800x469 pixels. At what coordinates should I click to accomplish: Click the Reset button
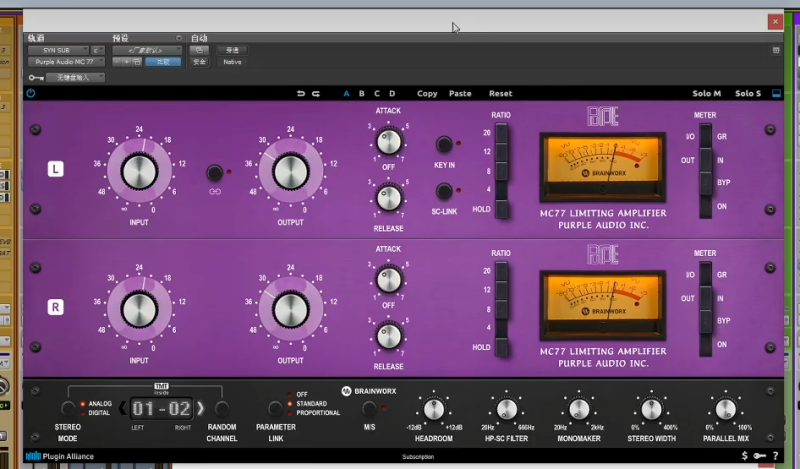coord(501,93)
